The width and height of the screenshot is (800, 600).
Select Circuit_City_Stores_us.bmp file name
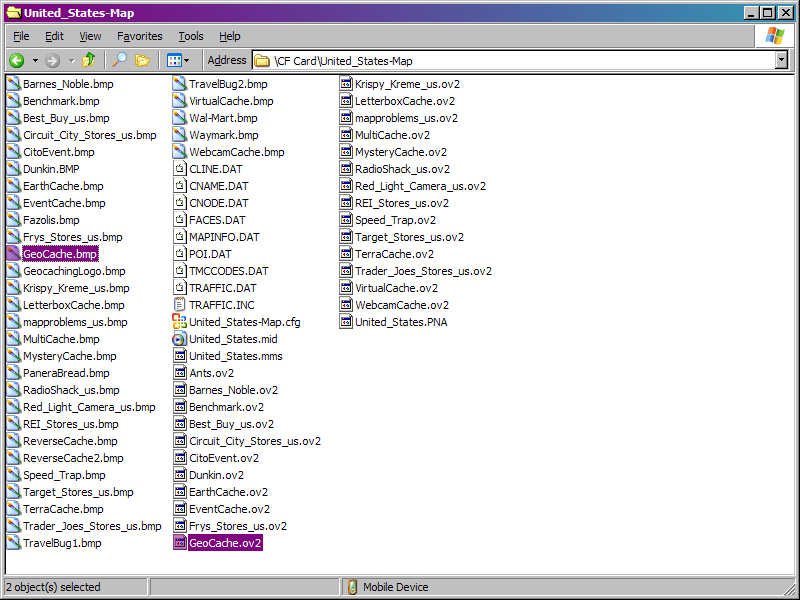click(x=90, y=135)
